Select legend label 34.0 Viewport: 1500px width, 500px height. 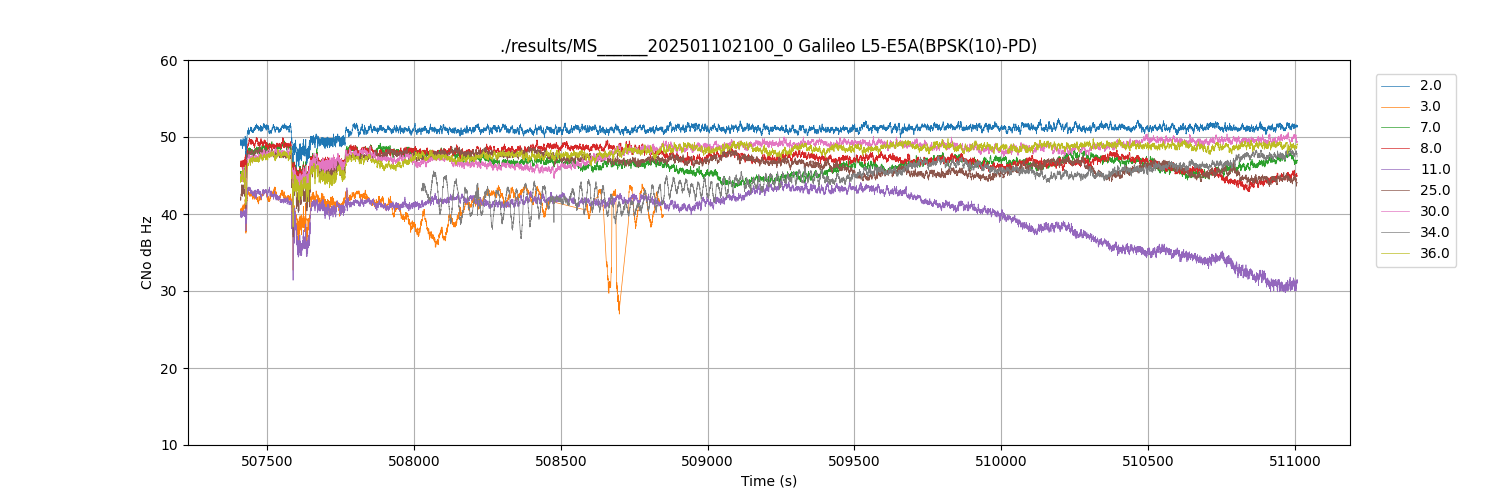pyautogui.click(x=1434, y=233)
